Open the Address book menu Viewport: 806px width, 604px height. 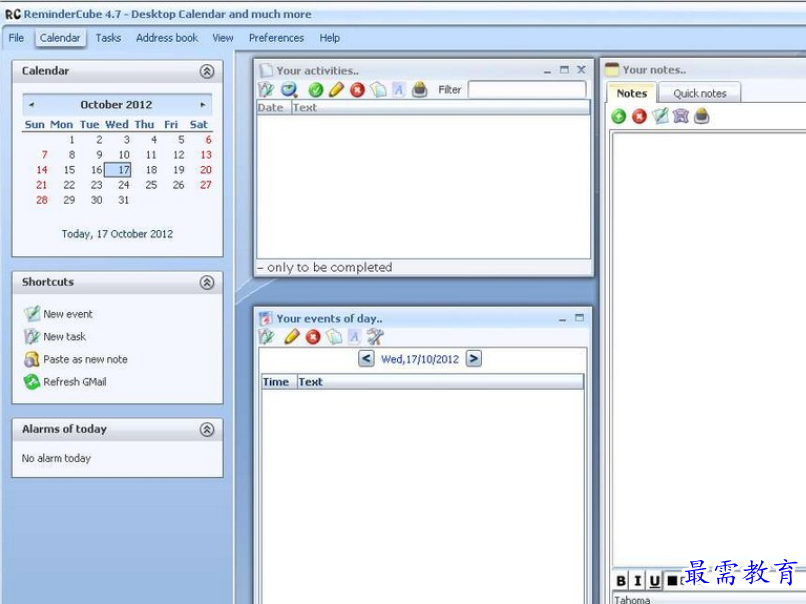pos(167,38)
